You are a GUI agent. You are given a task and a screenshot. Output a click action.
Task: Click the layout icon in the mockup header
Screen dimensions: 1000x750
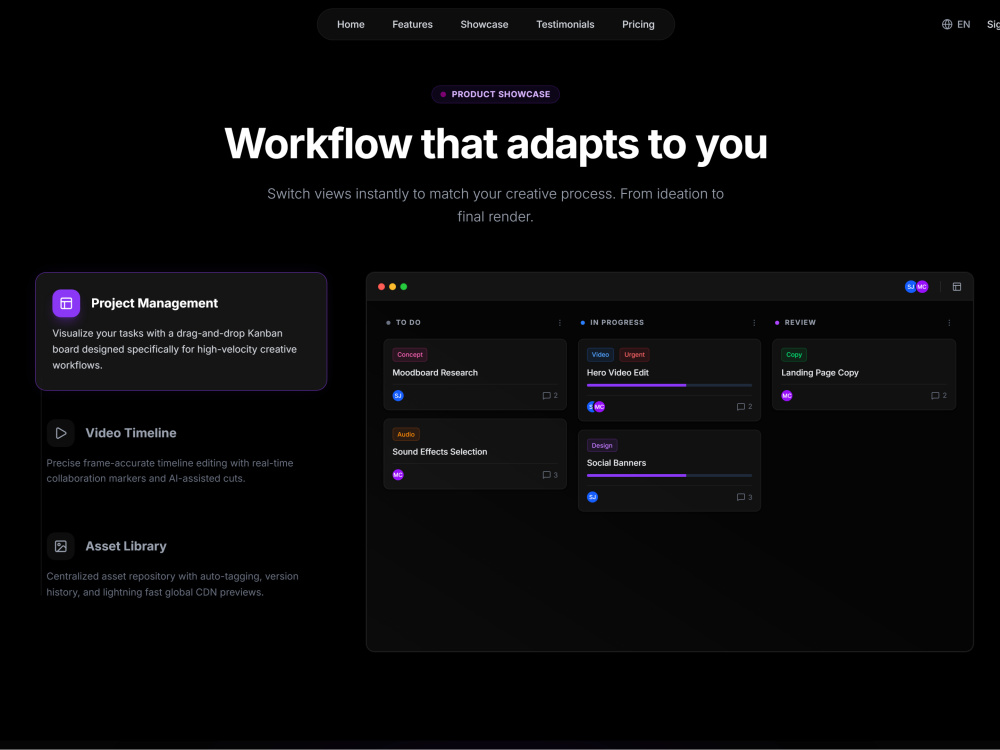coord(957,287)
